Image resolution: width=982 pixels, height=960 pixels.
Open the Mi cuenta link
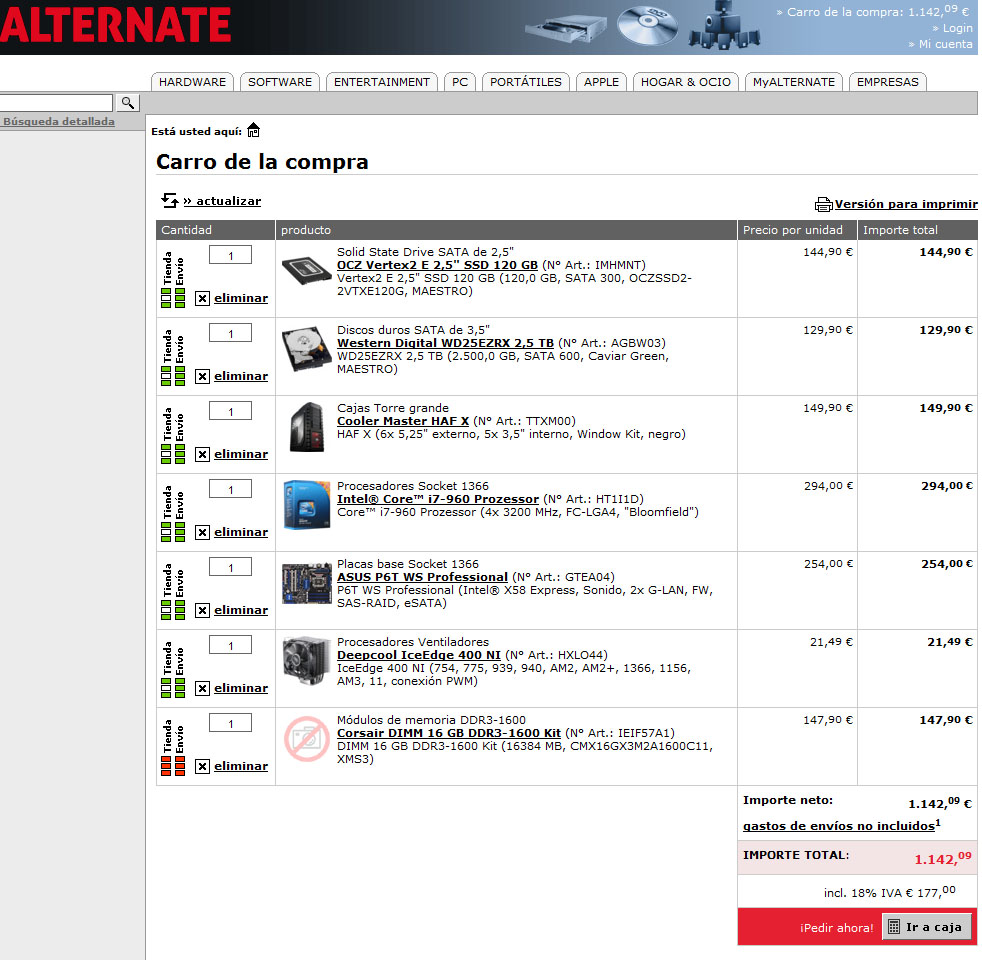coord(941,44)
